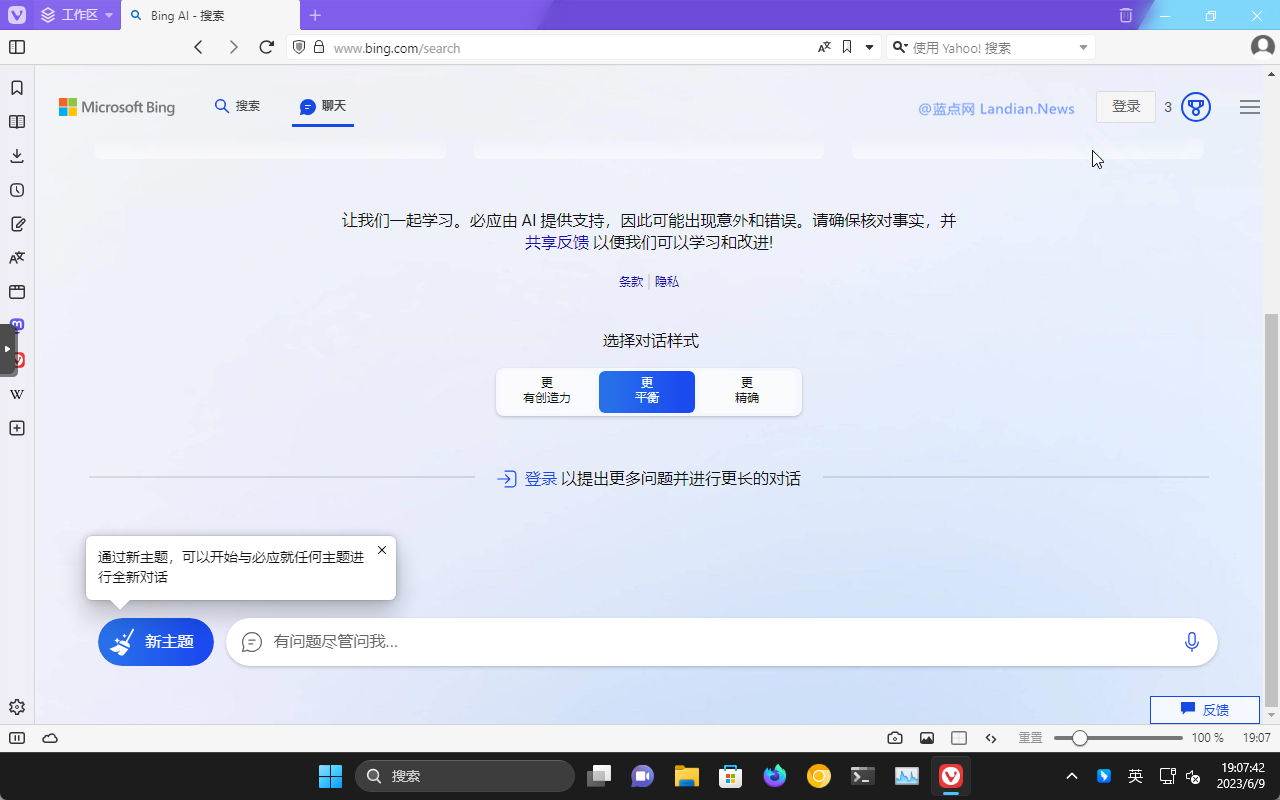1280x800 pixels.
Task: Go back to previous page
Action: click(x=198, y=47)
